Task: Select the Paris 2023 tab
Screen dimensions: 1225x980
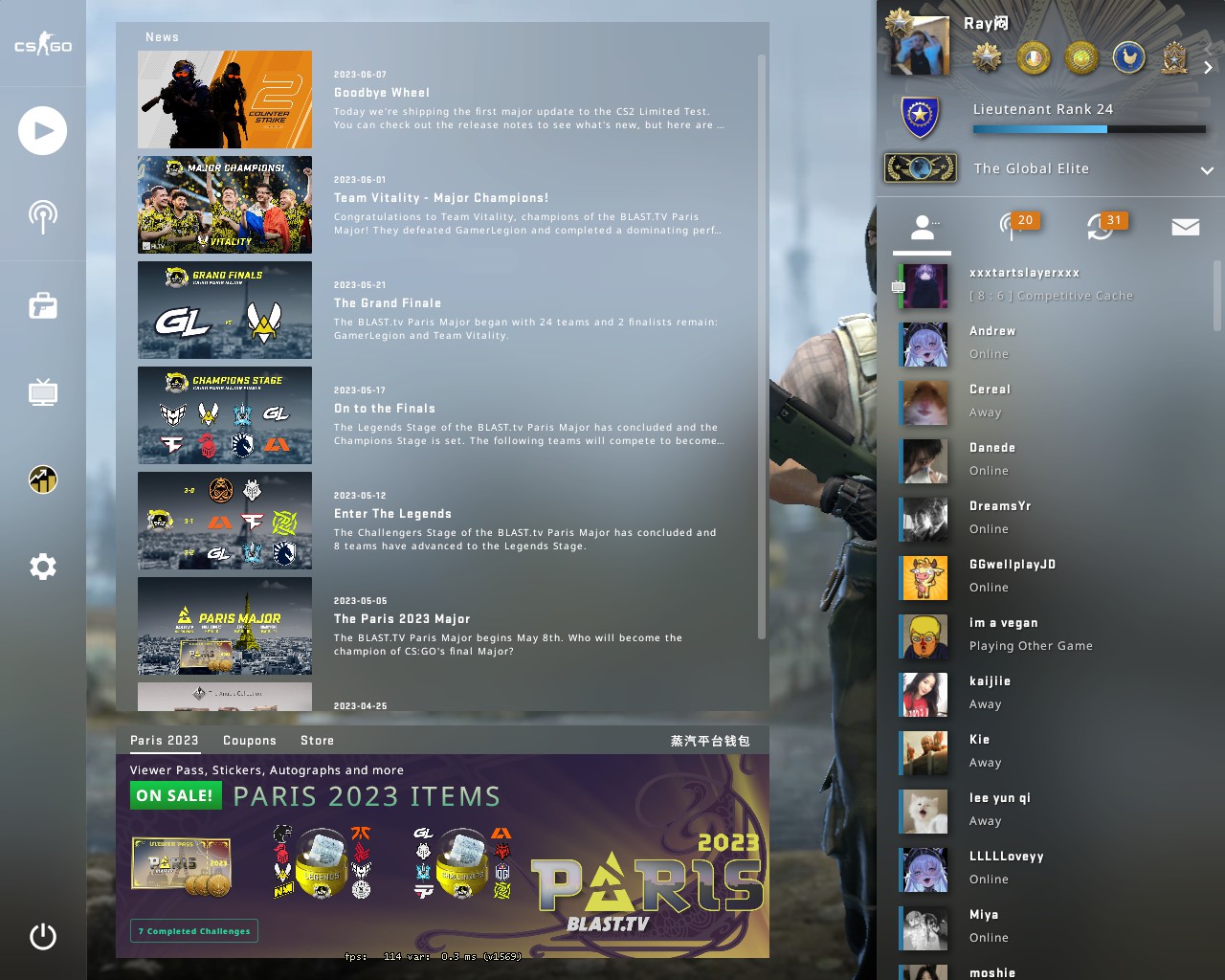Action: point(165,741)
